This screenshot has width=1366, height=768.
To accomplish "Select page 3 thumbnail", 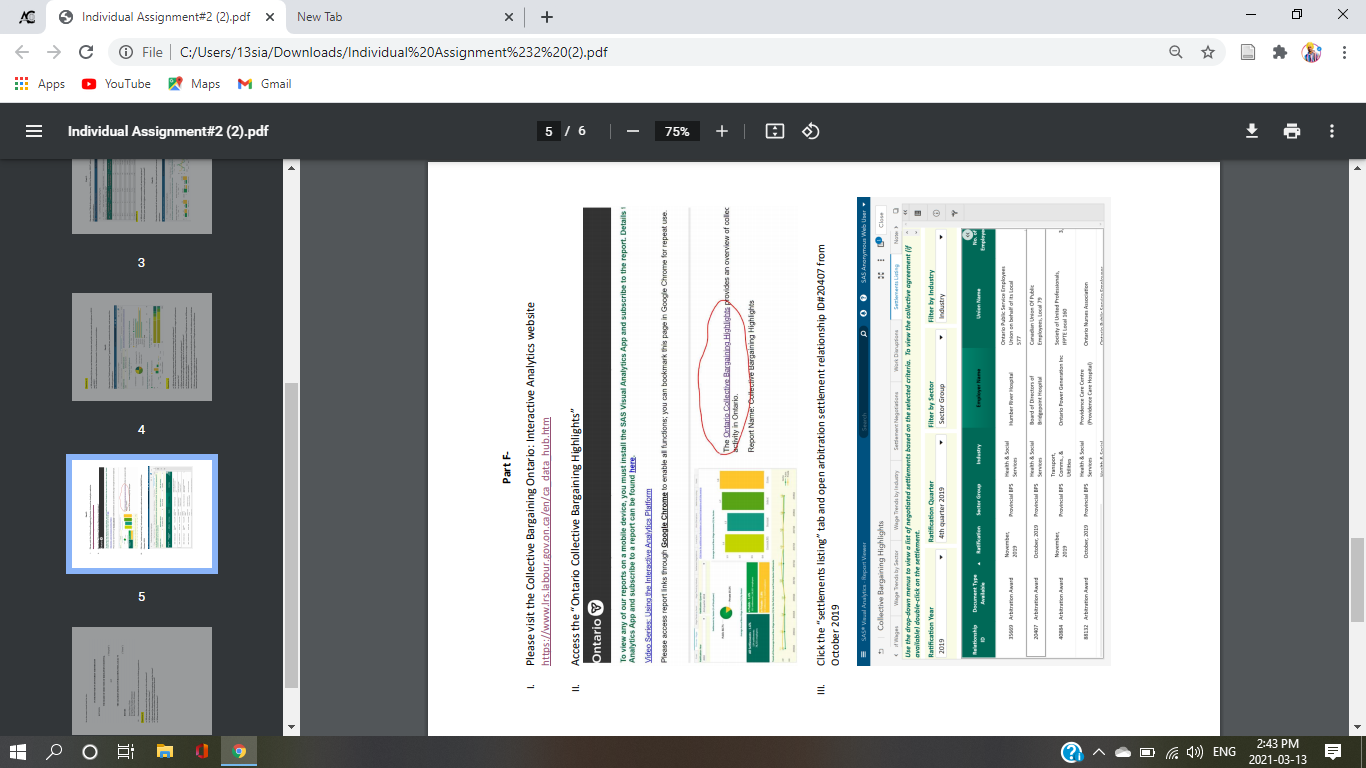I will (x=142, y=198).
